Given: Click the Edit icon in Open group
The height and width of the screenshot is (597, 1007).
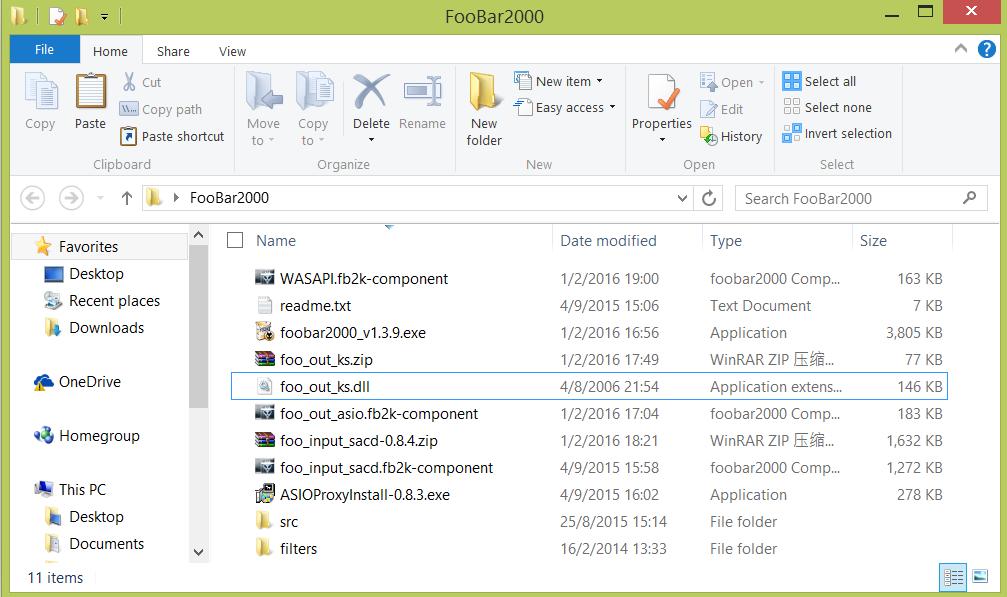Looking at the screenshot, I should pos(708,109).
